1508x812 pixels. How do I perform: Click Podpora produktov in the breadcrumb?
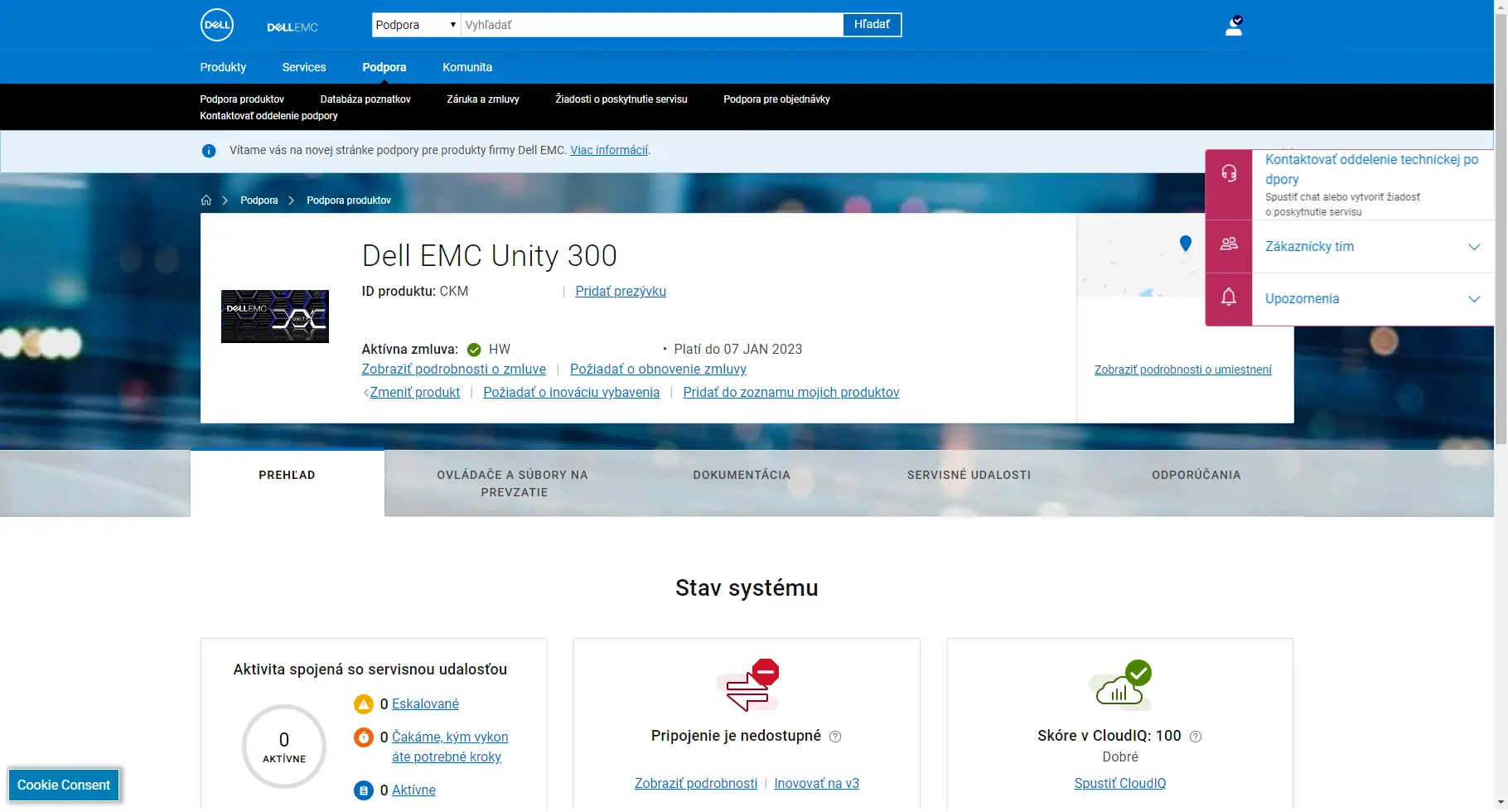click(x=349, y=201)
